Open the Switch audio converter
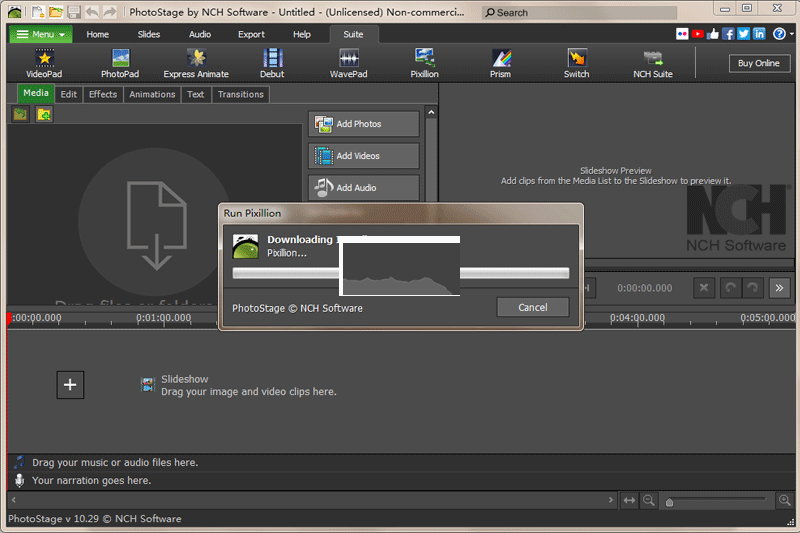 pos(576,63)
